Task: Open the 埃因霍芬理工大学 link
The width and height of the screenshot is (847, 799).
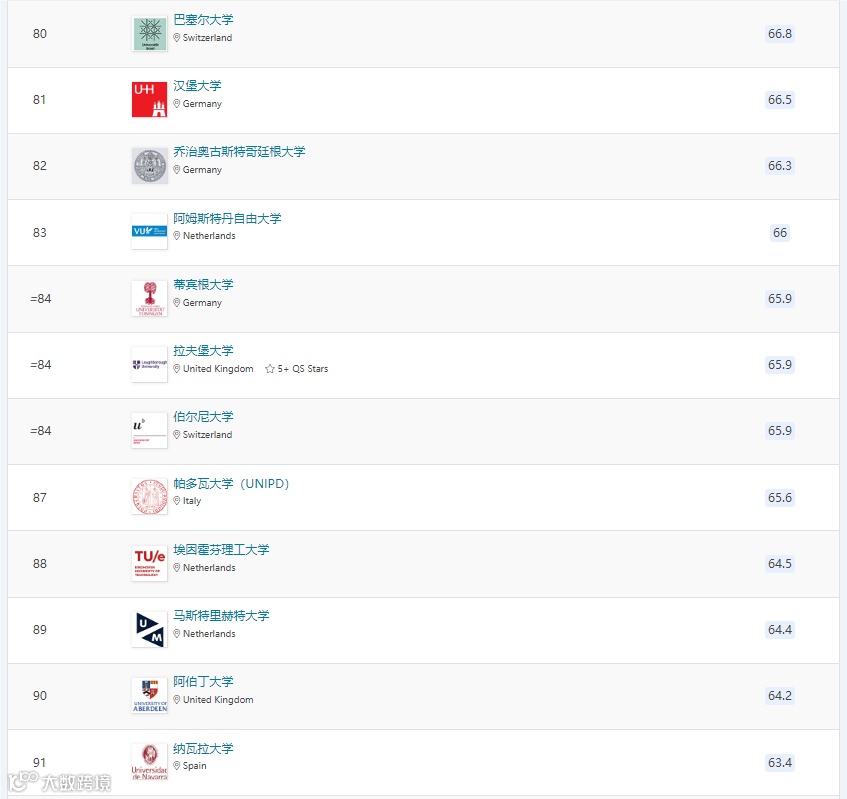Action: (221, 550)
